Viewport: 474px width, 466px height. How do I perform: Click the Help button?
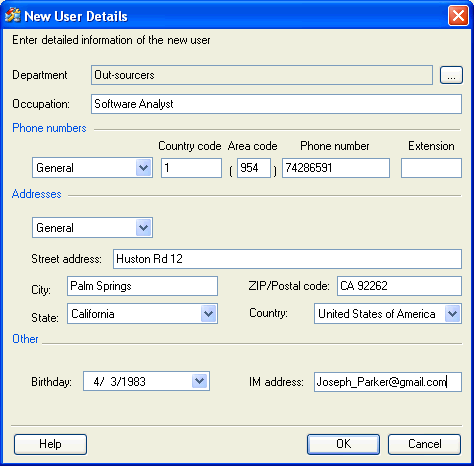click(50, 444)
